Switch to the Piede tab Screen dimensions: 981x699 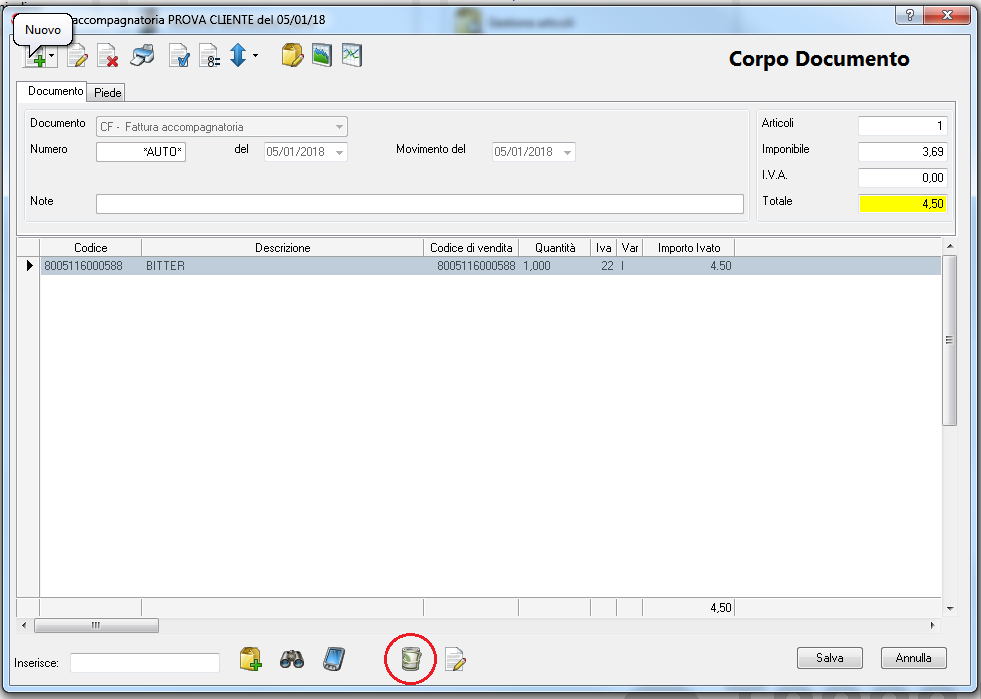point(108,92)
